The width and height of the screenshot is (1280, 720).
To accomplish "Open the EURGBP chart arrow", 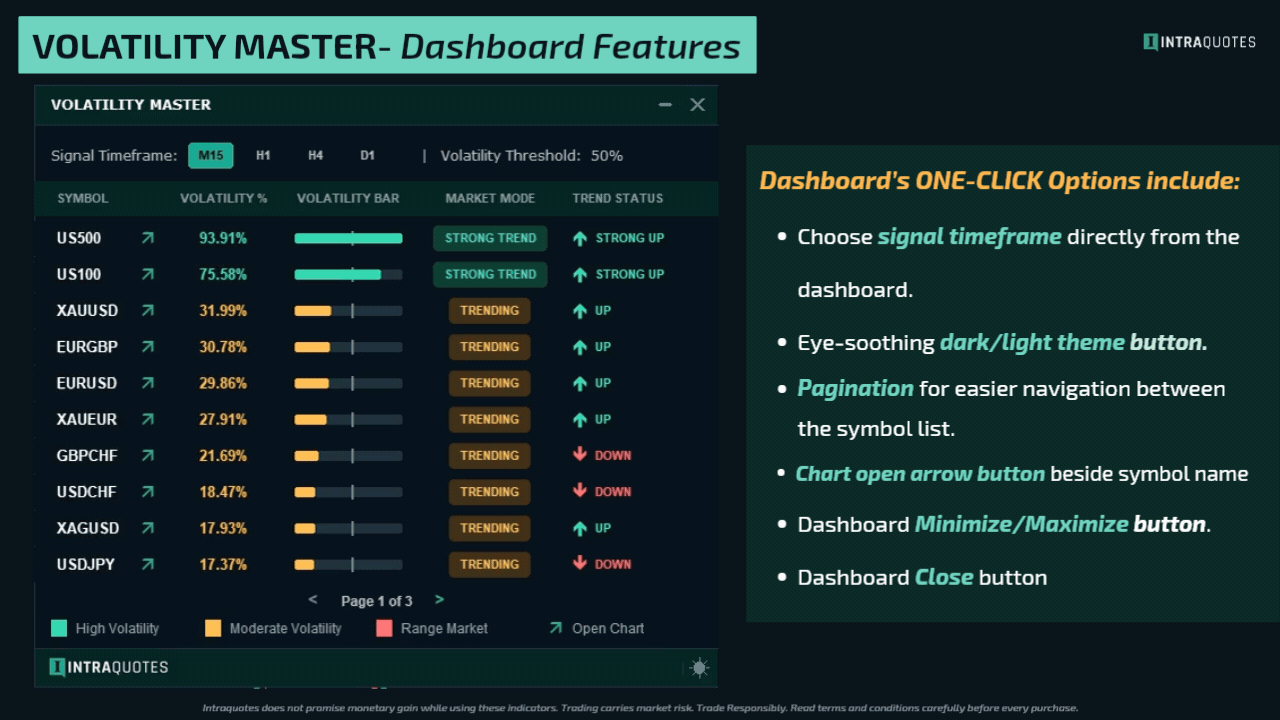I will [148, 347].
